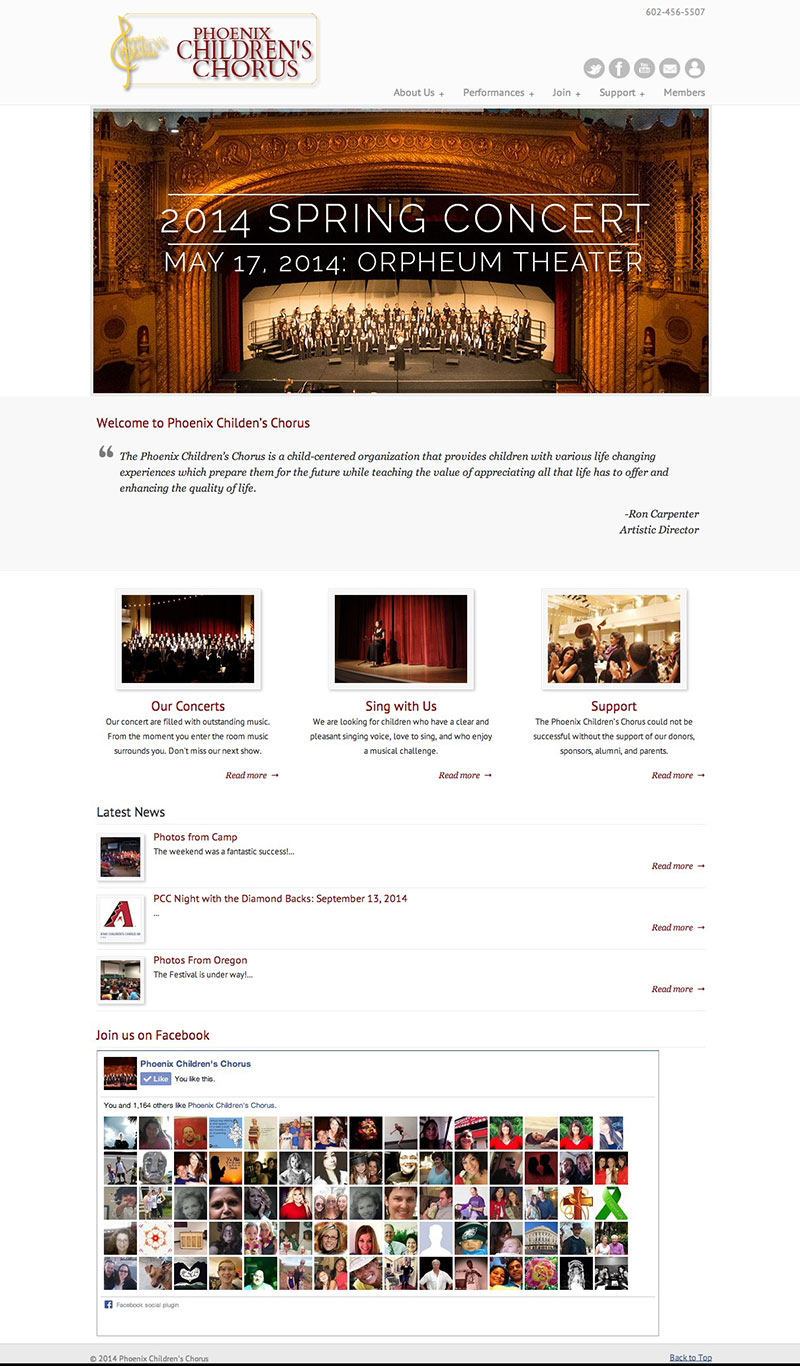Click the email envelope icon
Screen dimensions: 800x1366
pyautogui.click(x=670, y=68)
